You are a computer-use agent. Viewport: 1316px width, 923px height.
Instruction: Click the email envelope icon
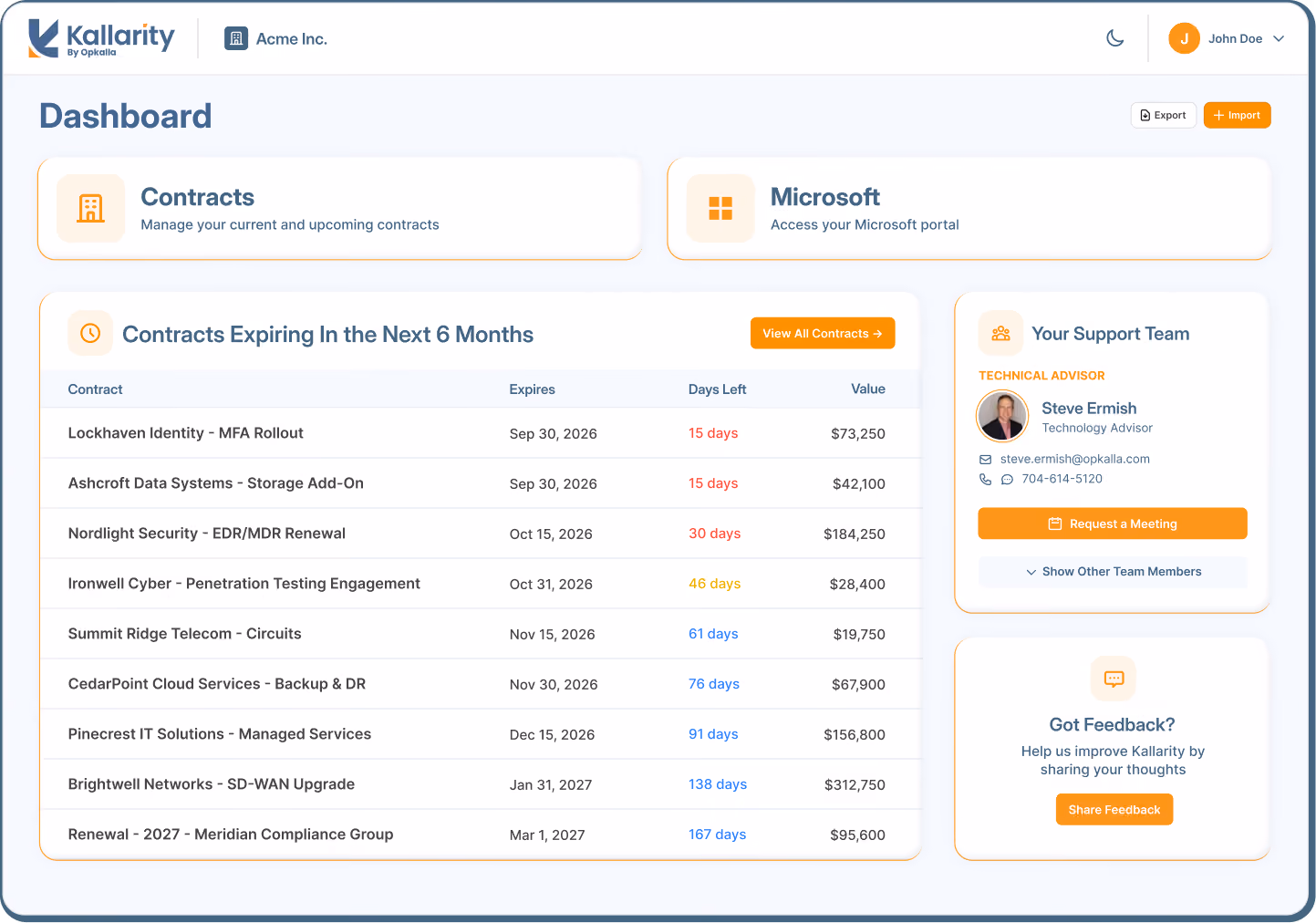tap(985, 460)
